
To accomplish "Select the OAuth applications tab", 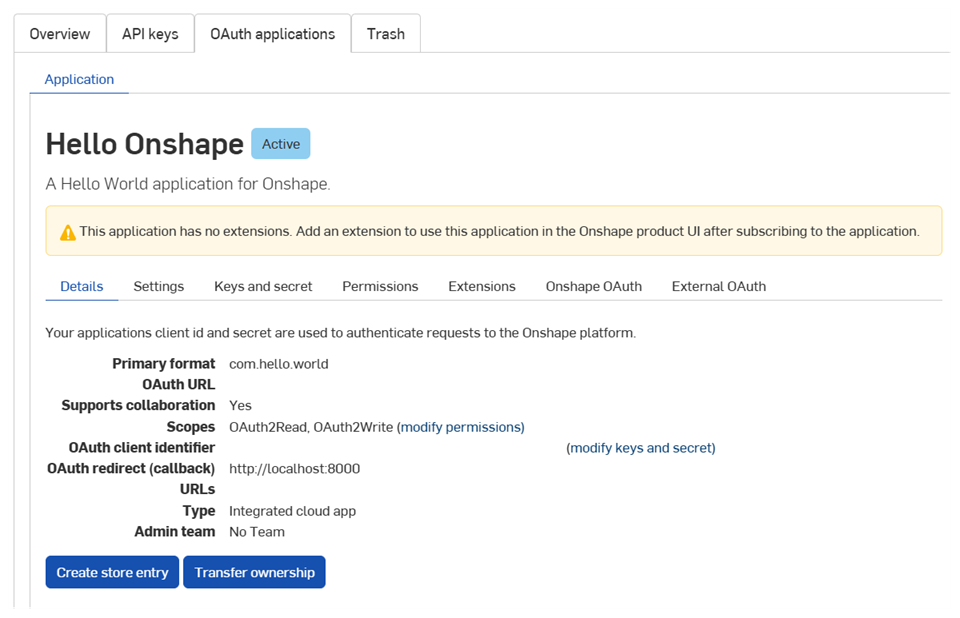I will pyautogui.click(x=272, y=34).
